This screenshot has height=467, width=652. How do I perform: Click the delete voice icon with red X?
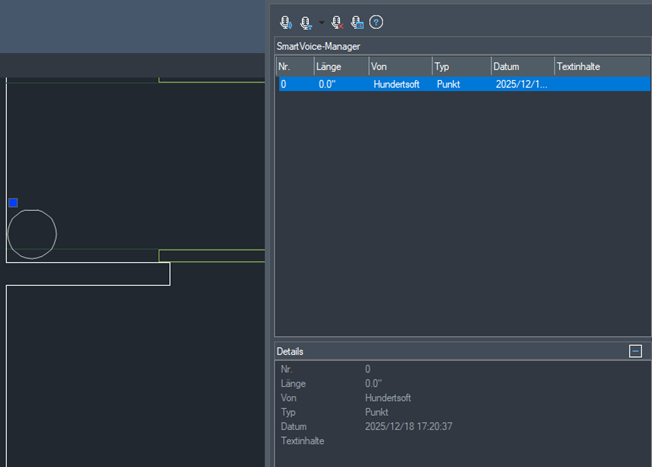click(337, 22)
